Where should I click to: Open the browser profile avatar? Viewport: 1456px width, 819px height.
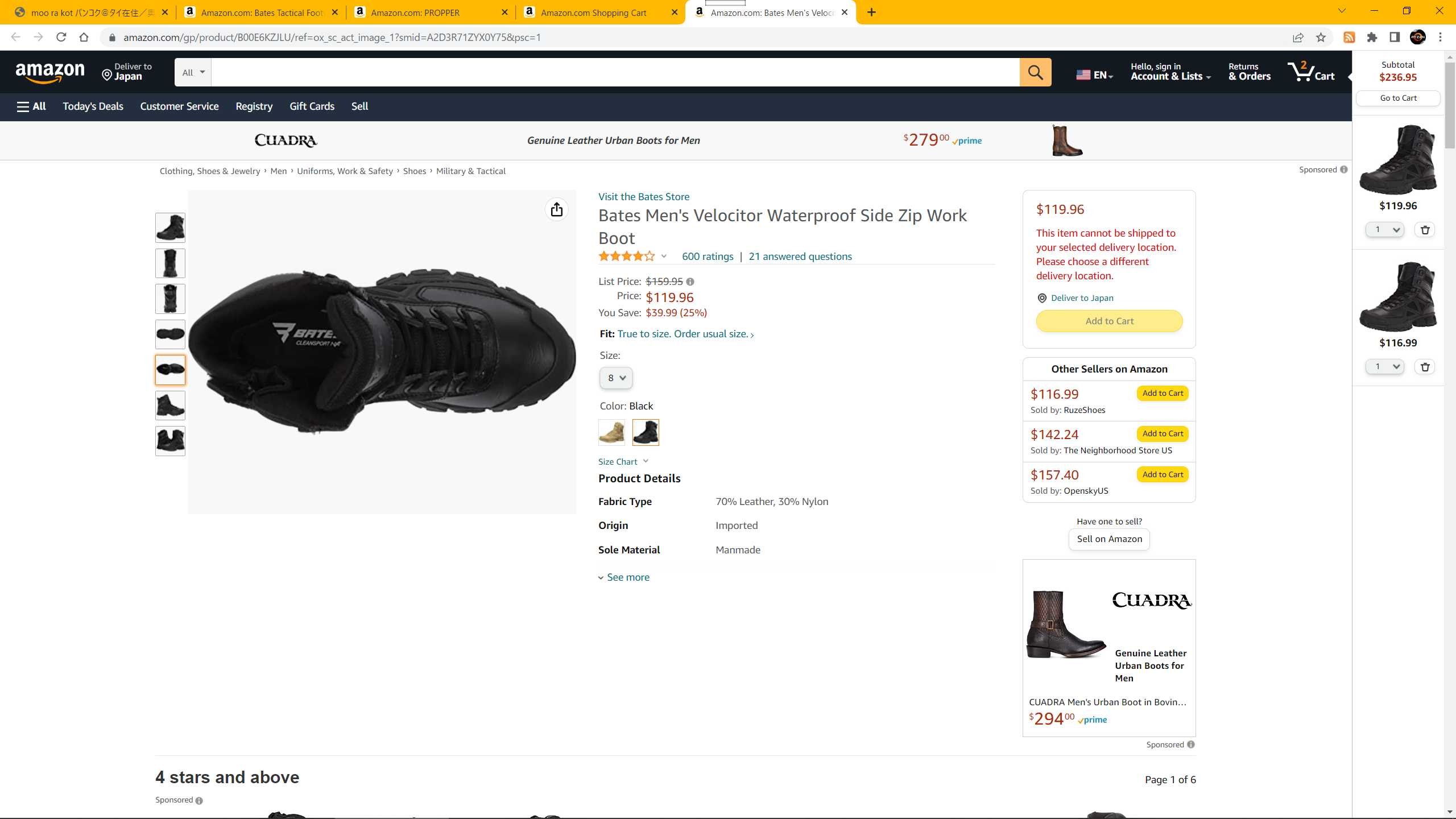(x=1418, y=38)
